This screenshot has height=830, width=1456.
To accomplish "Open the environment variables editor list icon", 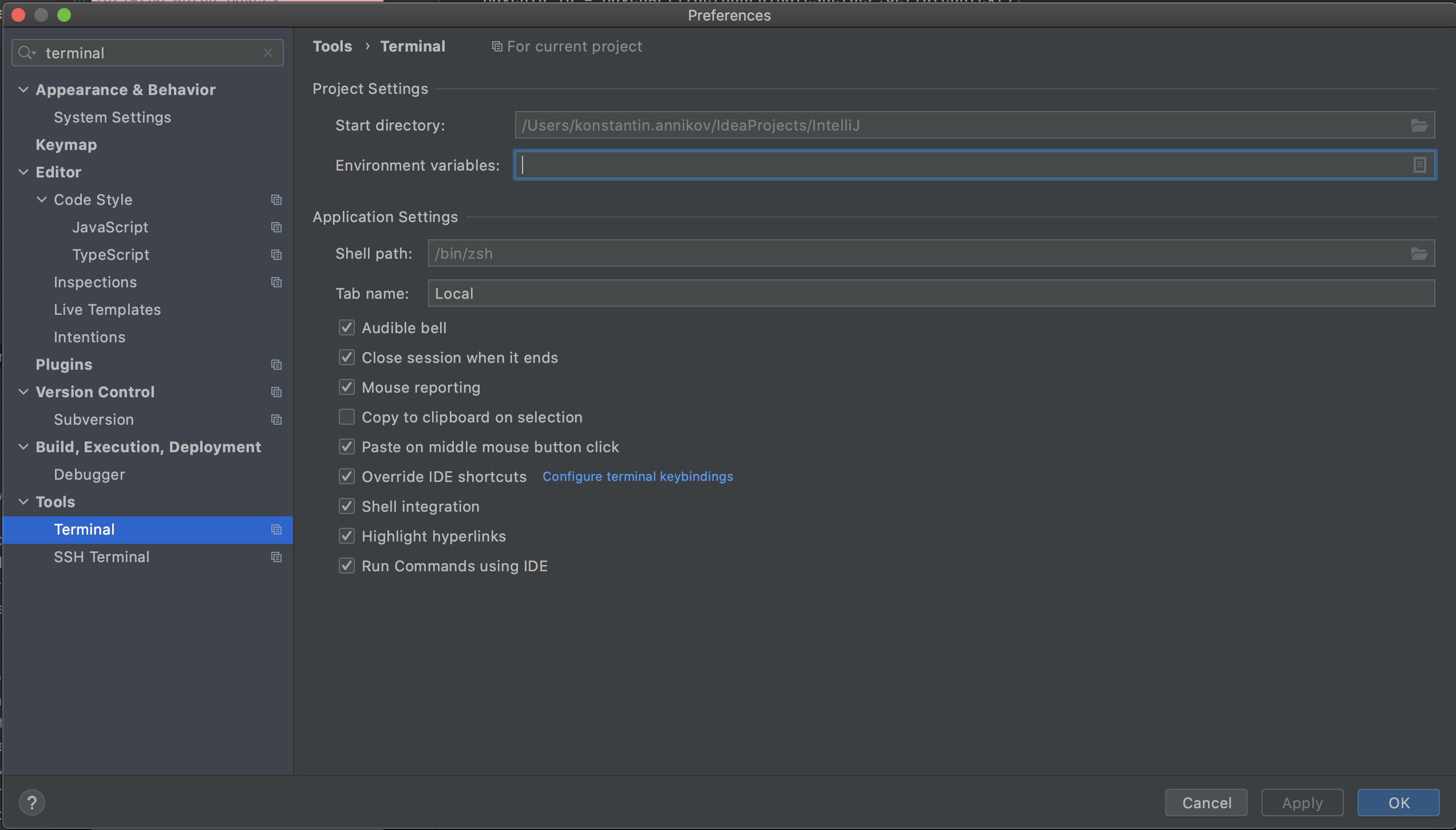I will coord(1419,165).
